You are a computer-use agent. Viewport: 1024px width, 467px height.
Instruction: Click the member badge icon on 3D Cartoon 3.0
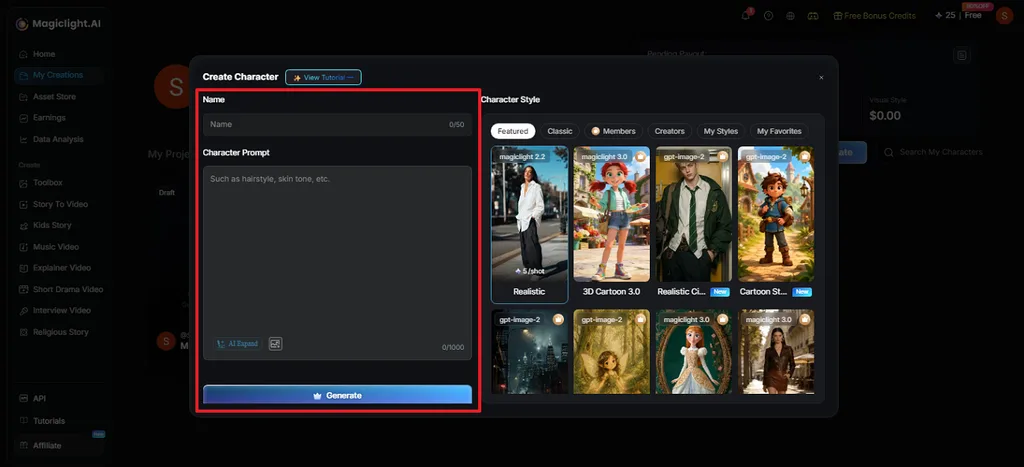click(641, 157)
